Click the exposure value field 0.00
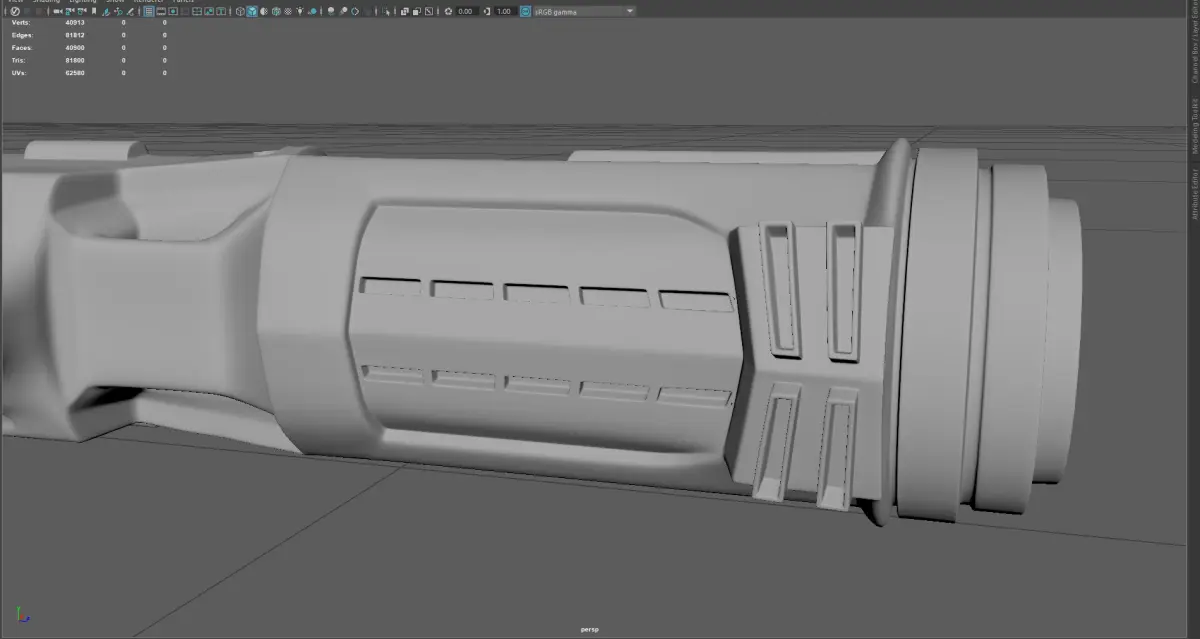 (x=465, y=11)
